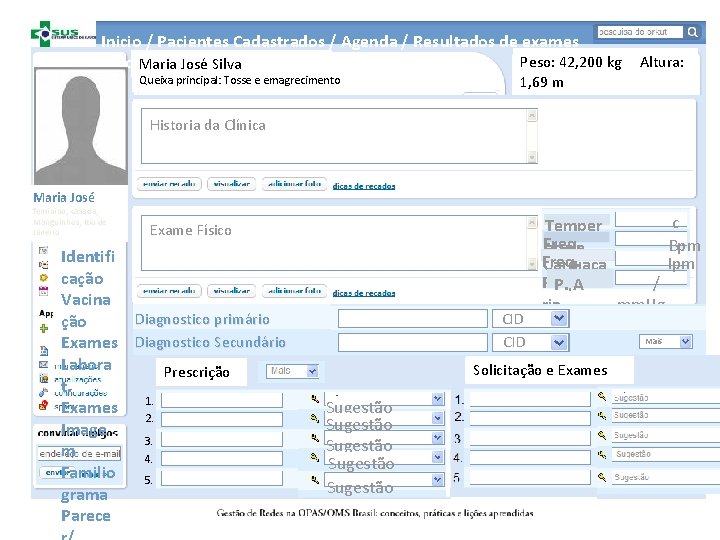The width and height of the screenshot is (720, 540).
Task: Click key icon beside Prescrição row 5
Action: click(x=315, y=480)
